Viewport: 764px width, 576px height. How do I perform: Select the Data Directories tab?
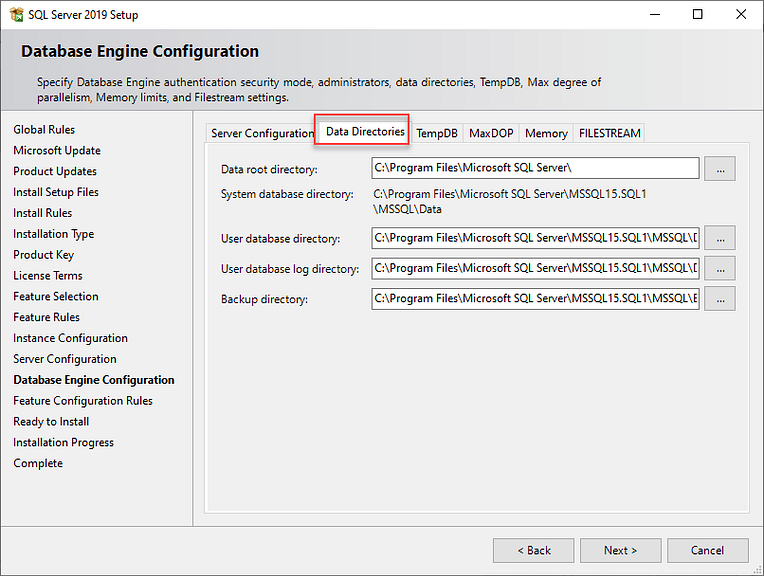(365, 132)
